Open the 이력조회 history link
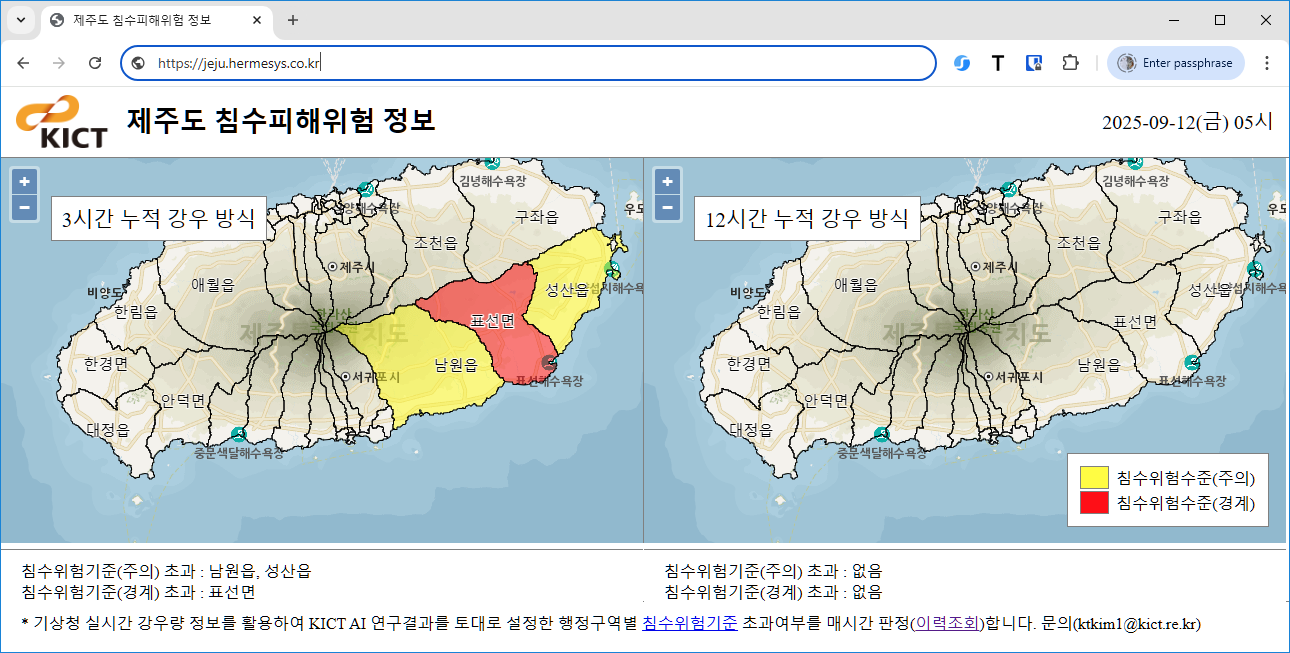 [x=947, y=623]
